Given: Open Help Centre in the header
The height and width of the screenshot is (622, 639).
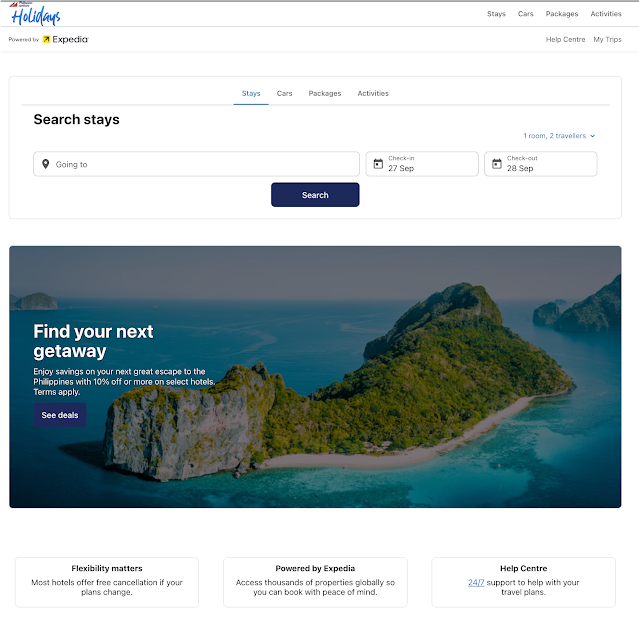Looking at the screenshot, I should (x=565, y=40).
